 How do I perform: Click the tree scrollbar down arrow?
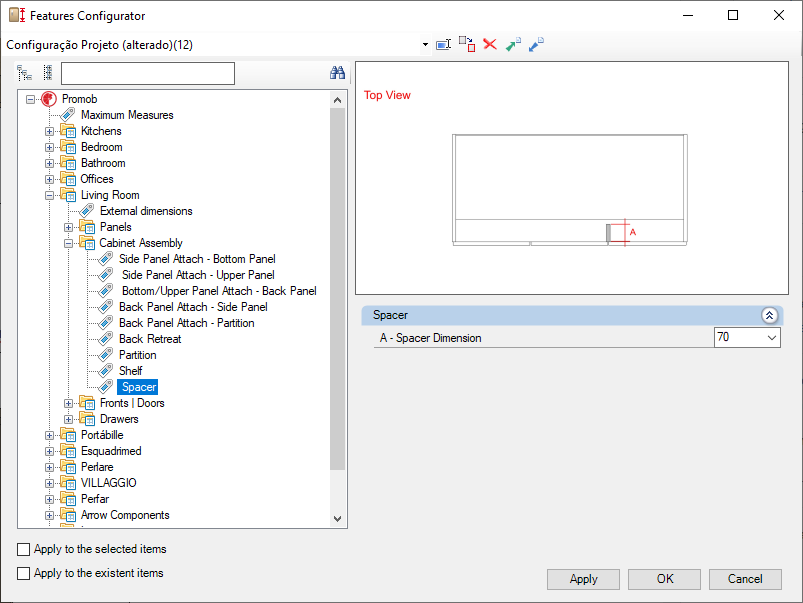pyautogui.click(x=337, y=518)
